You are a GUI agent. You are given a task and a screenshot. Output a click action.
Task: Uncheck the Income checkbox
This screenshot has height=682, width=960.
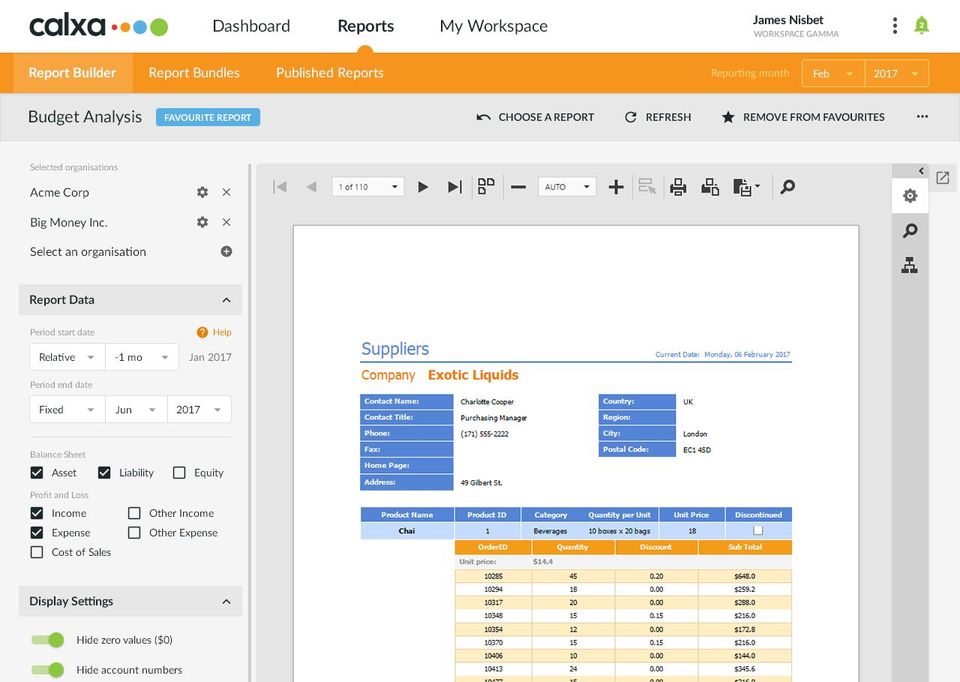[x=37, y=513]
